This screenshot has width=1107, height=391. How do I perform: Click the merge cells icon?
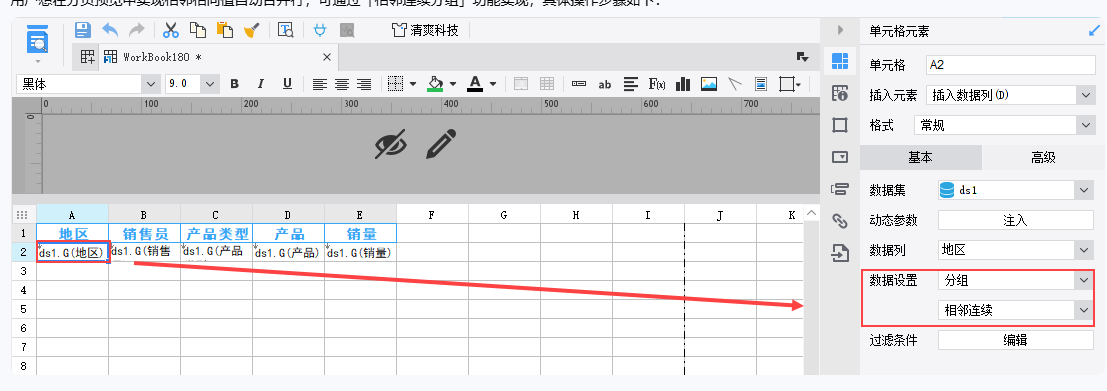[x=521, y=84]
